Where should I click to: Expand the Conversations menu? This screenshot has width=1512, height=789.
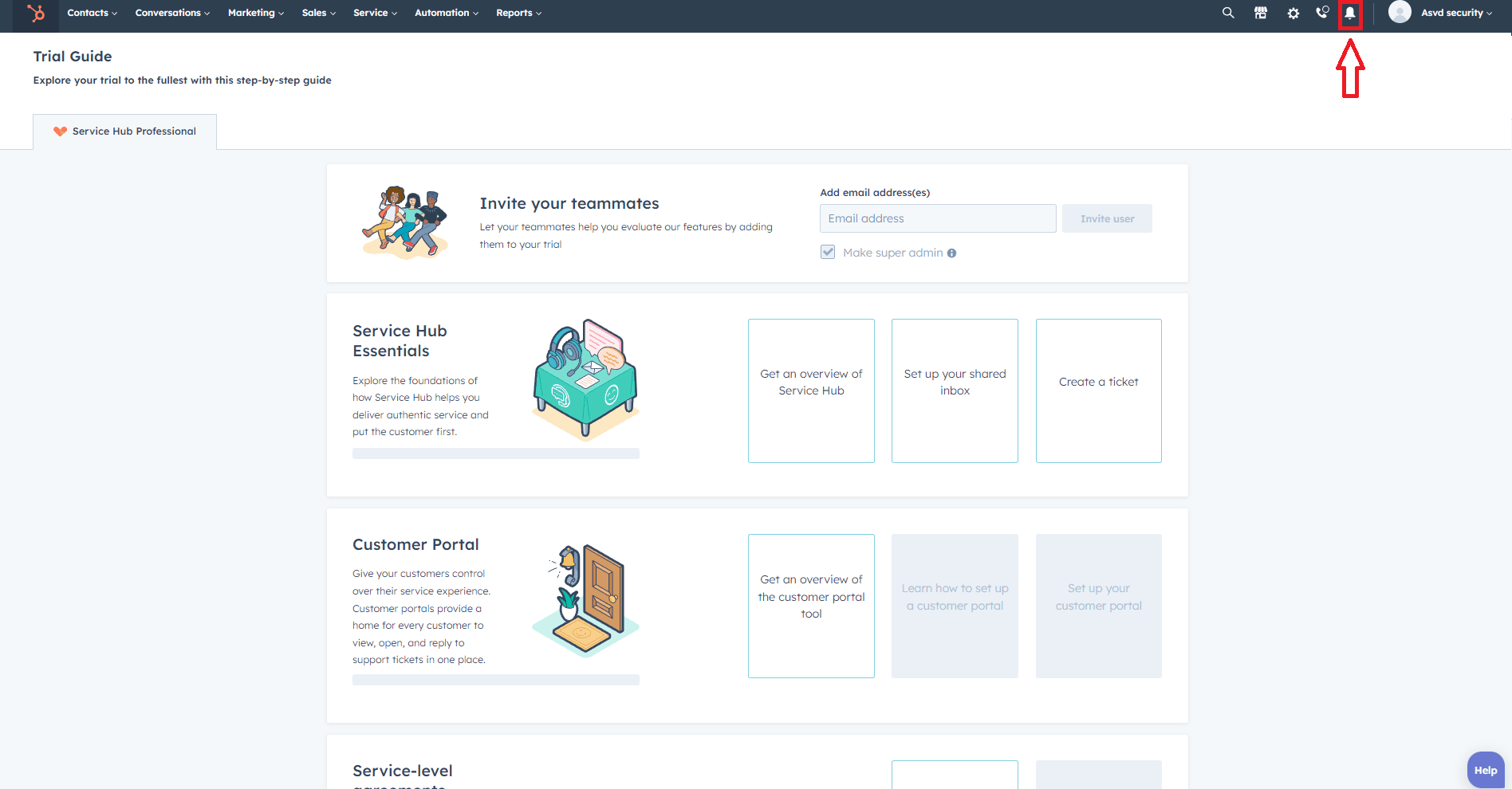tap(172, 13)
